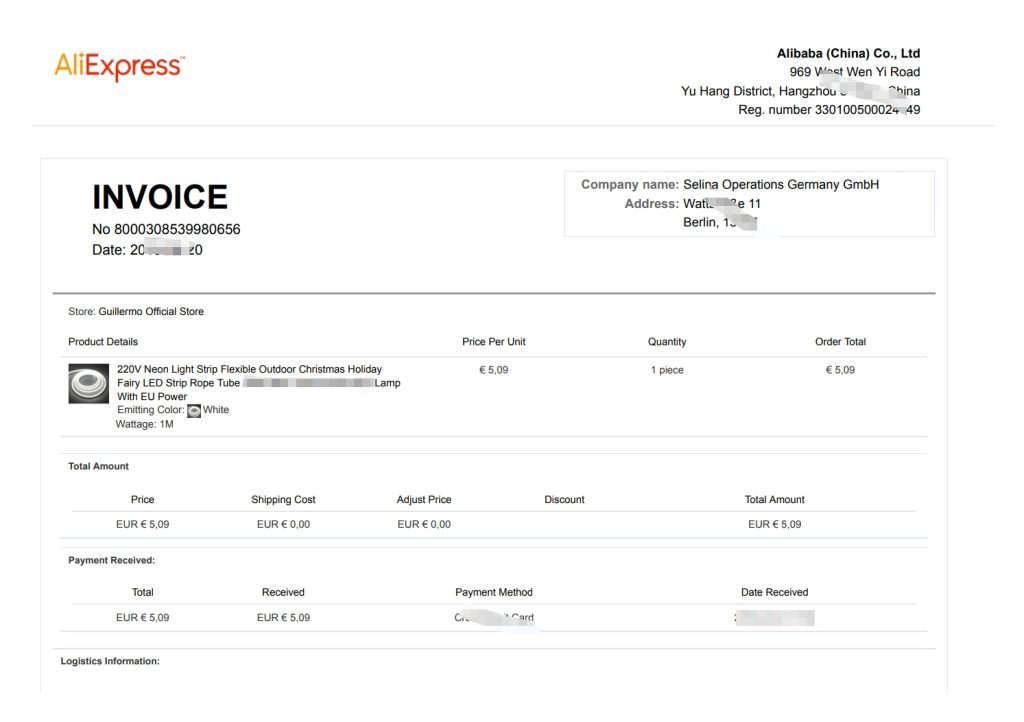Screen dimensions: 1024x722
Task: Select the Received value EUR € 5,09
Action: click(283, 618)
